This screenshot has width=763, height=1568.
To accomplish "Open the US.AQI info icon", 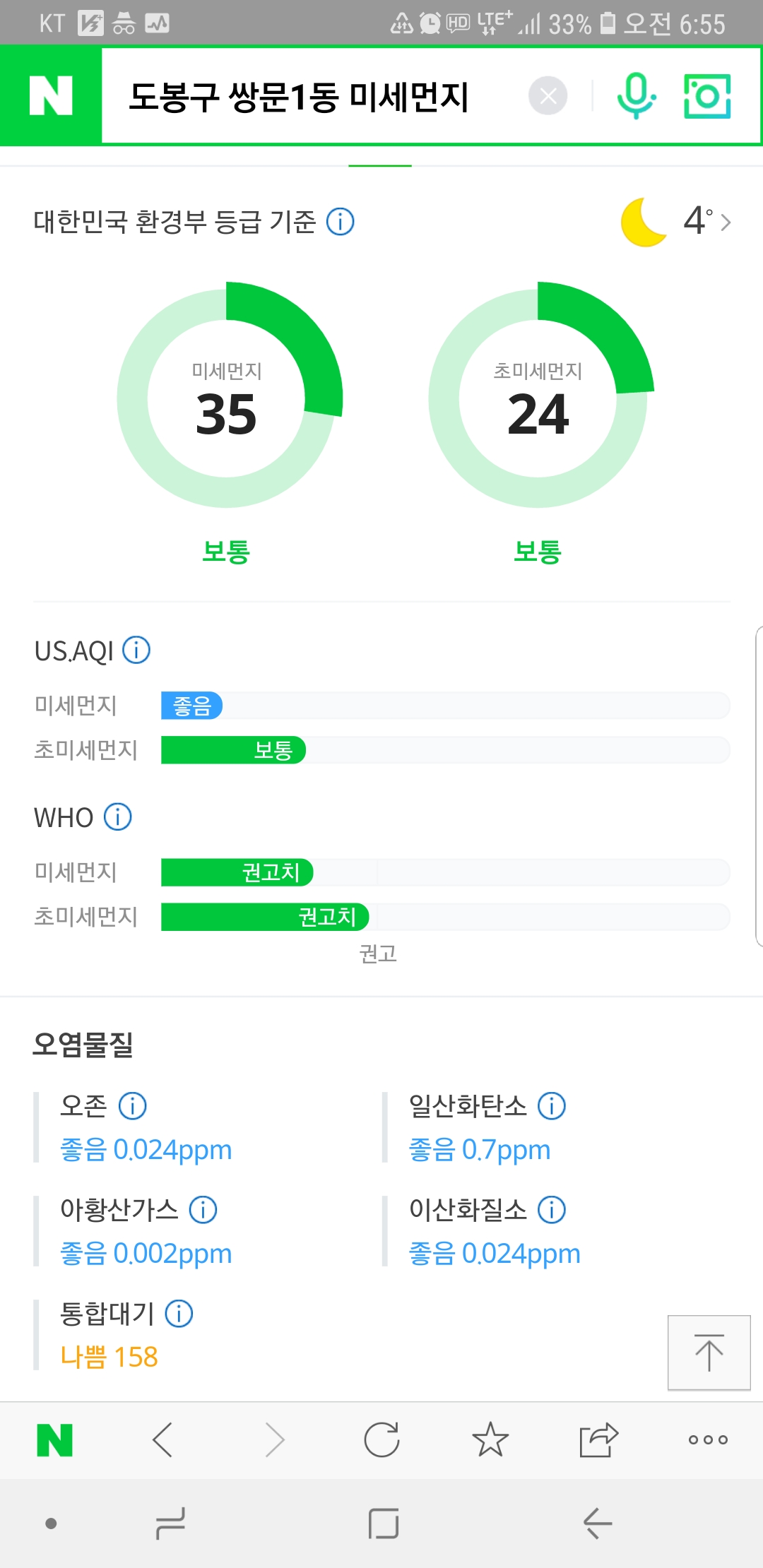I will pos(136,650).
